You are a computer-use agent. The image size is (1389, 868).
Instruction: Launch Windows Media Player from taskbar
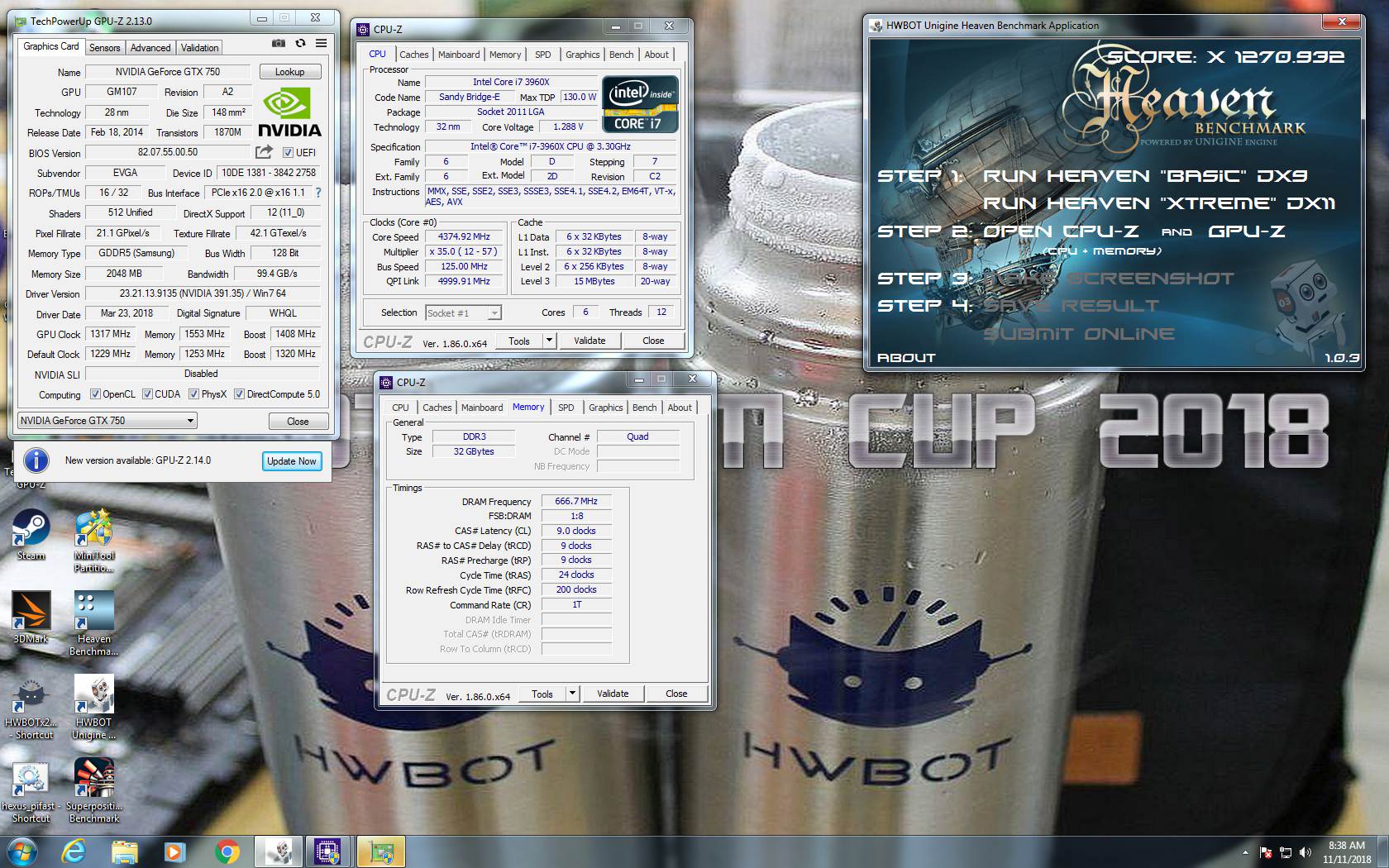(174, 851)
